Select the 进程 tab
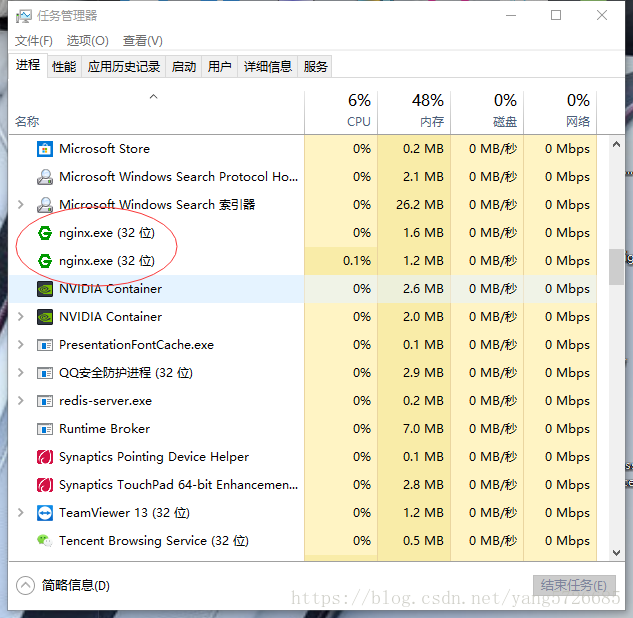The image size is (633, 618). click(x=28, y=65)
